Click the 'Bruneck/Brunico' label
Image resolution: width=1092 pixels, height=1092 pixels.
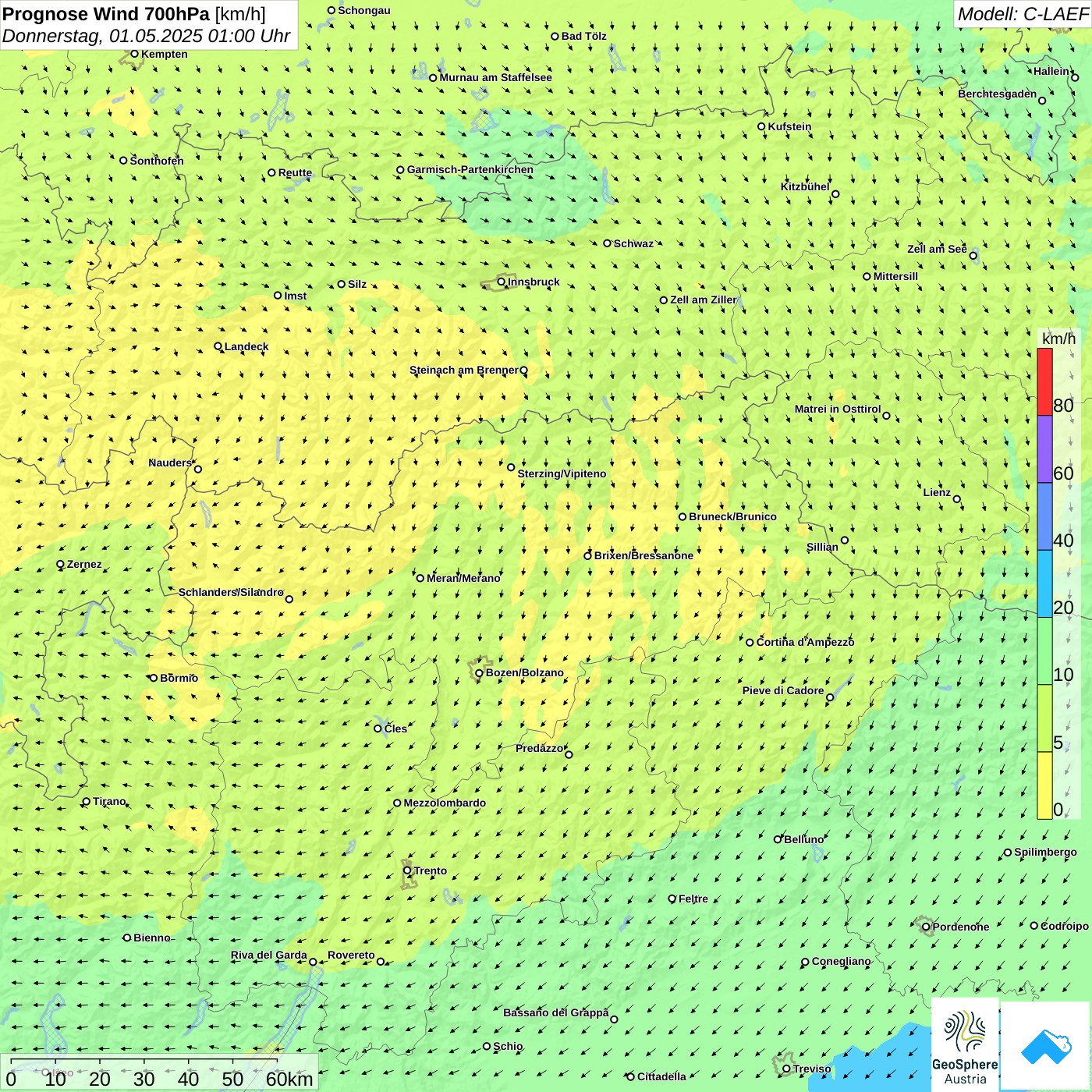click(x=732, y=516)
